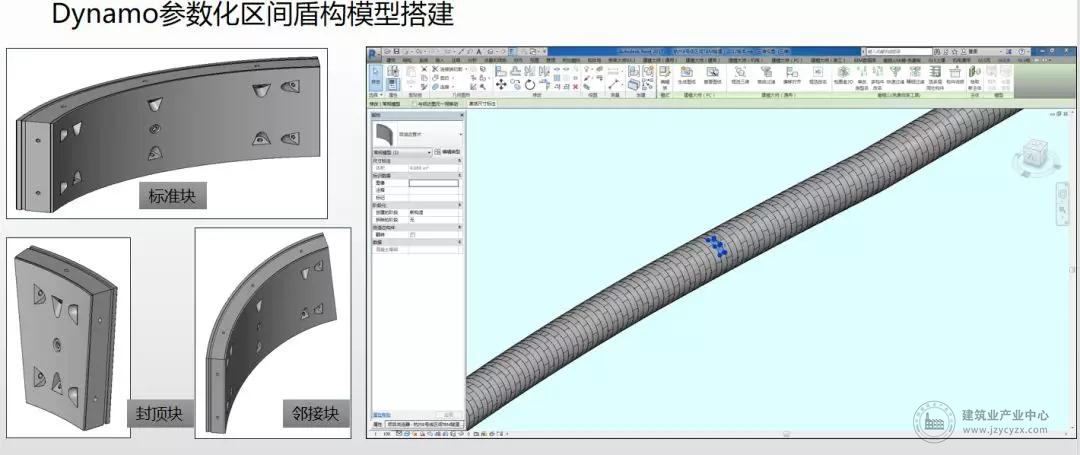Click the Edit Type button
1080x455 pixels.
448,152
